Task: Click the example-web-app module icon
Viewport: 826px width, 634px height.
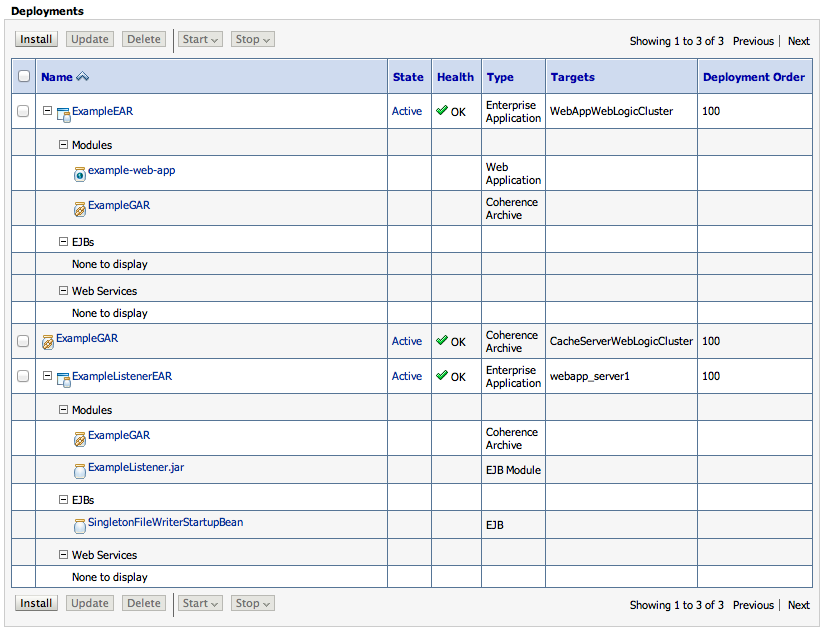Action: [x=80, y=174]
